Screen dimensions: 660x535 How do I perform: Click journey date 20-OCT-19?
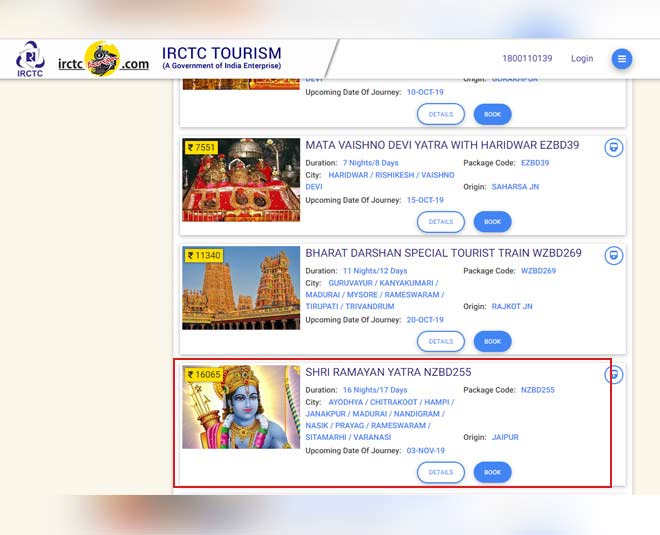(x=425, y=319)
